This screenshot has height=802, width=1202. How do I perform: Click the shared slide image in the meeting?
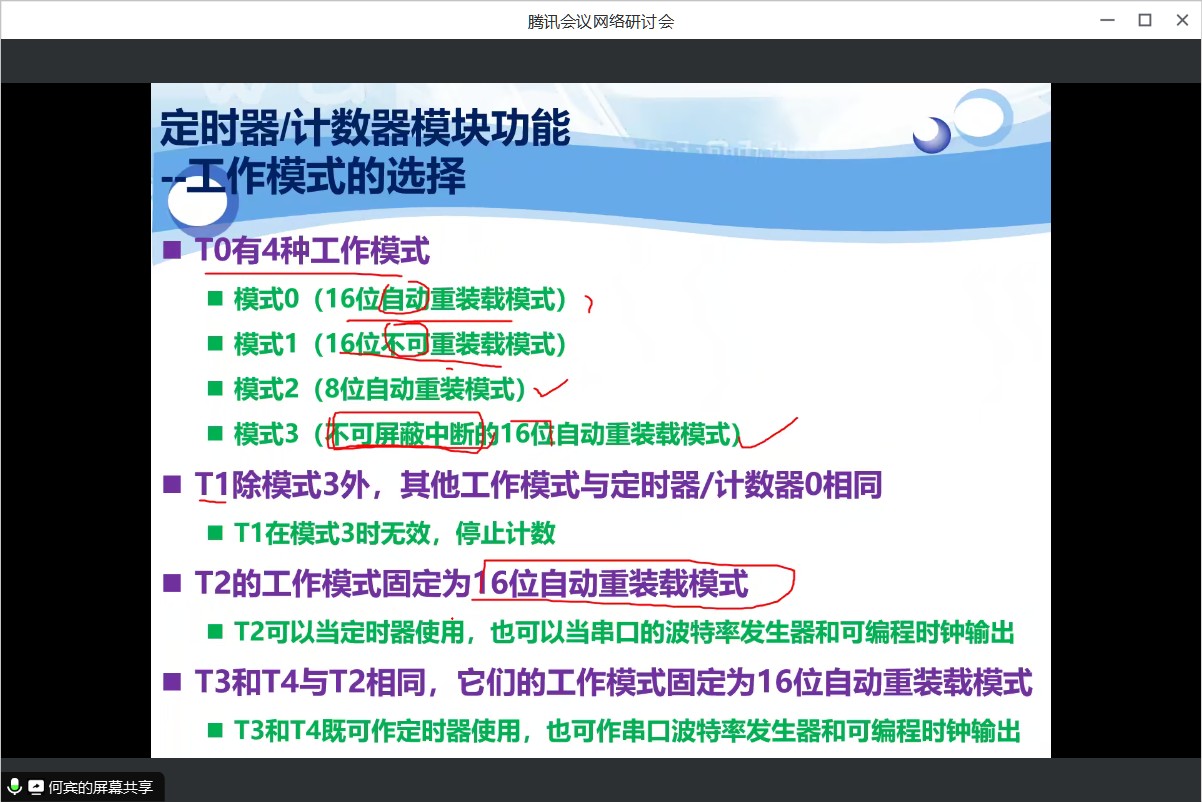pos(601,420)
